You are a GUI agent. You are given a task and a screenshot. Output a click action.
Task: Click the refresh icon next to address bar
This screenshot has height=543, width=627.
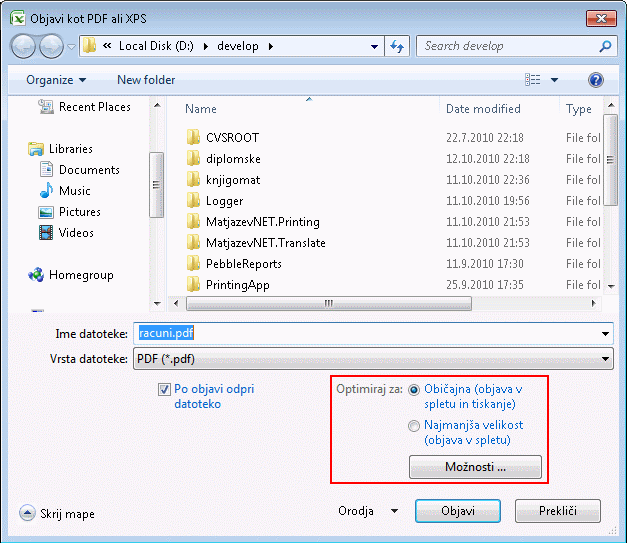pyautogui.click(x=397, y=46)
